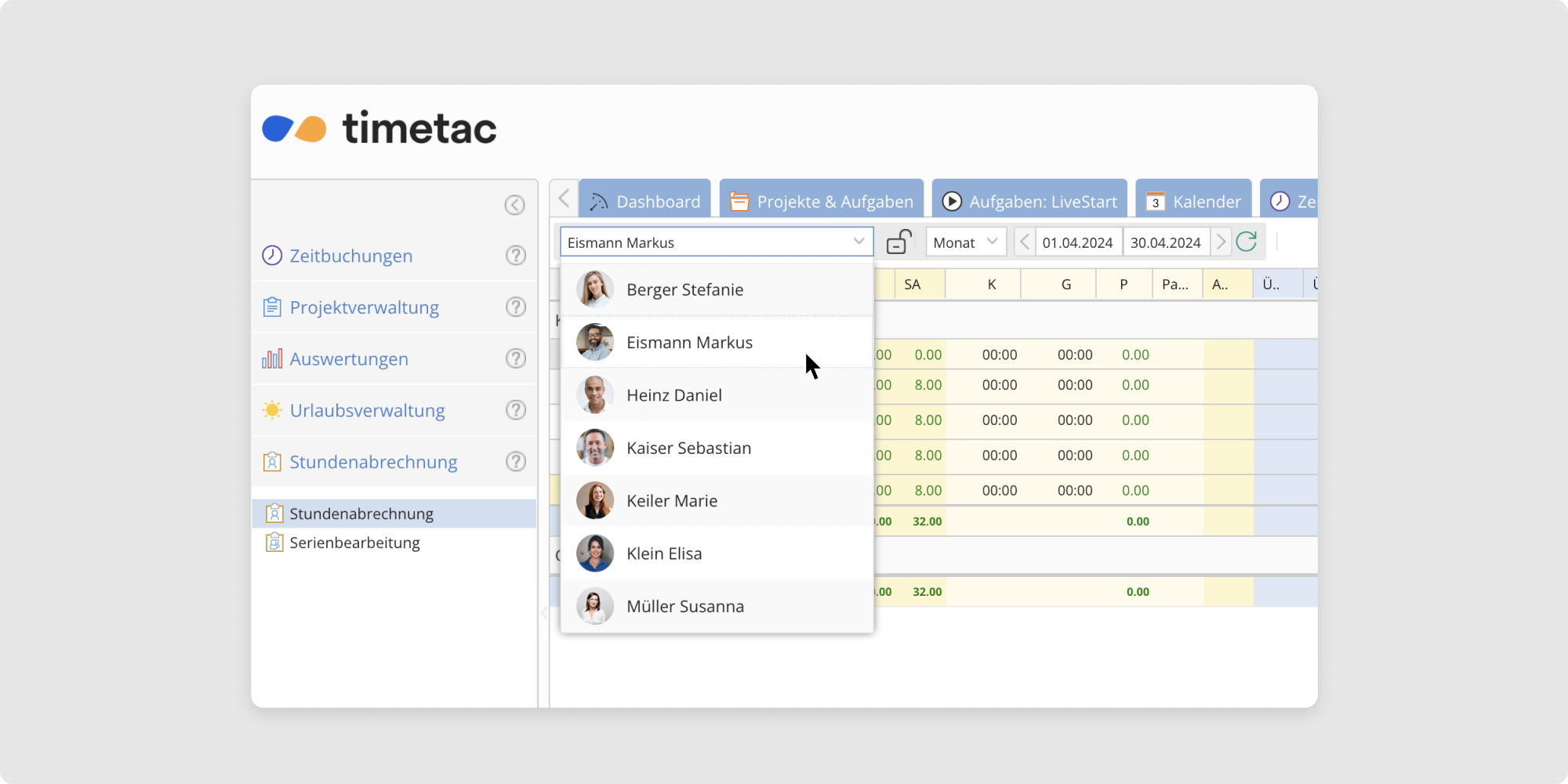Open Projekte & Aufgaben tab

822,201
